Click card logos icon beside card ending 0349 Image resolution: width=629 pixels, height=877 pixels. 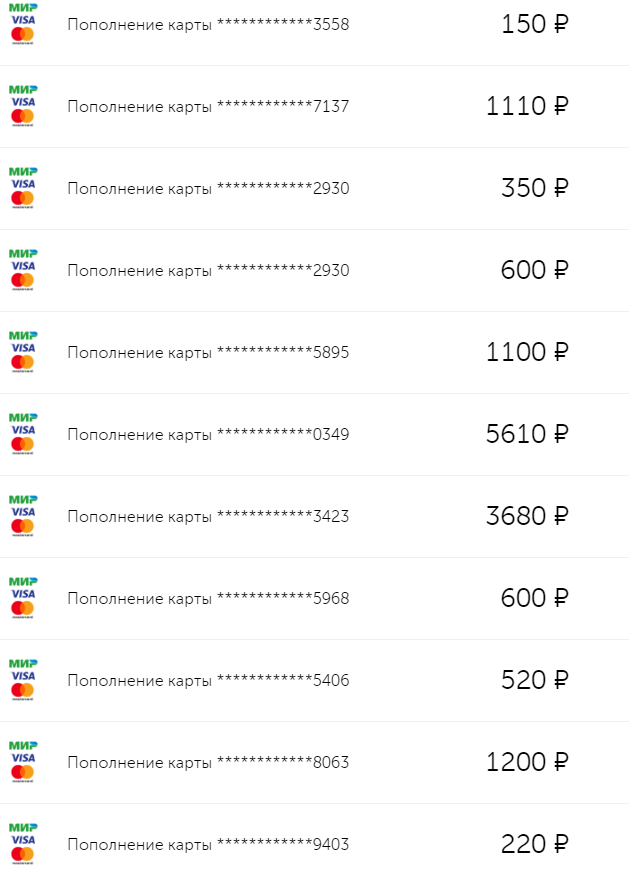pos(22,434)
